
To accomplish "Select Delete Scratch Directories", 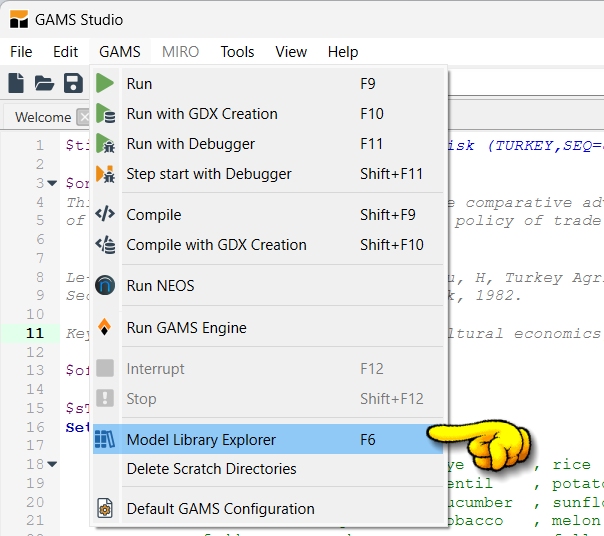I will (x=268, y=469).
